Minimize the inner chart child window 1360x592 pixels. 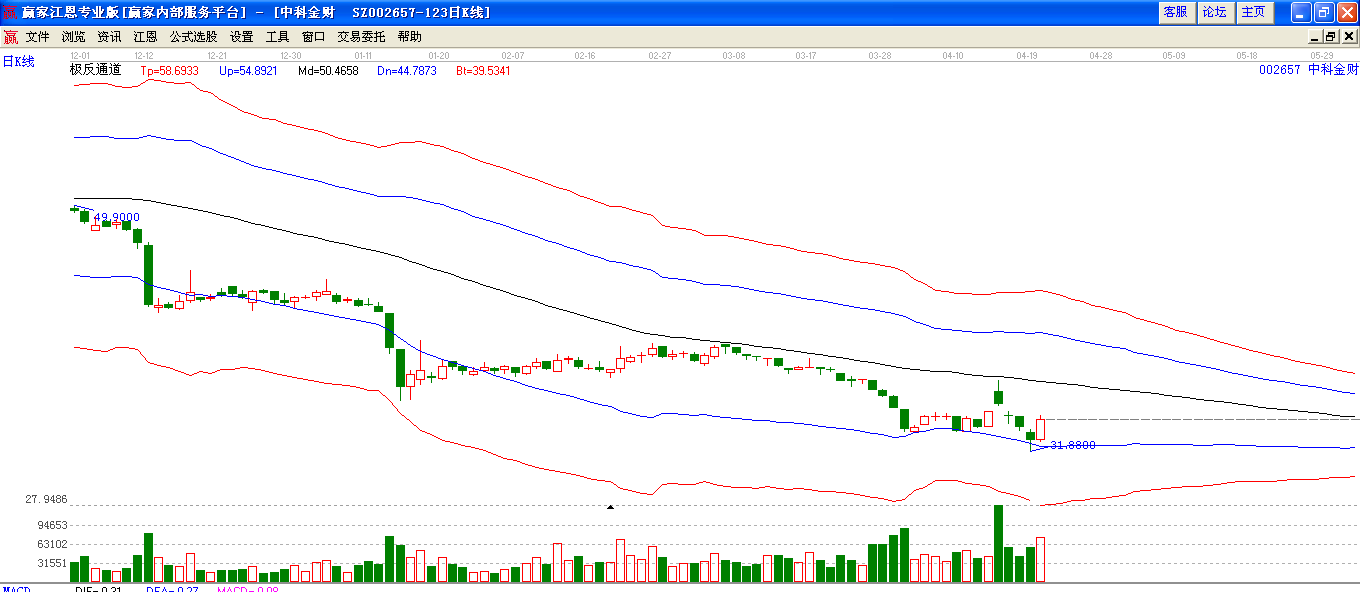1314,37
